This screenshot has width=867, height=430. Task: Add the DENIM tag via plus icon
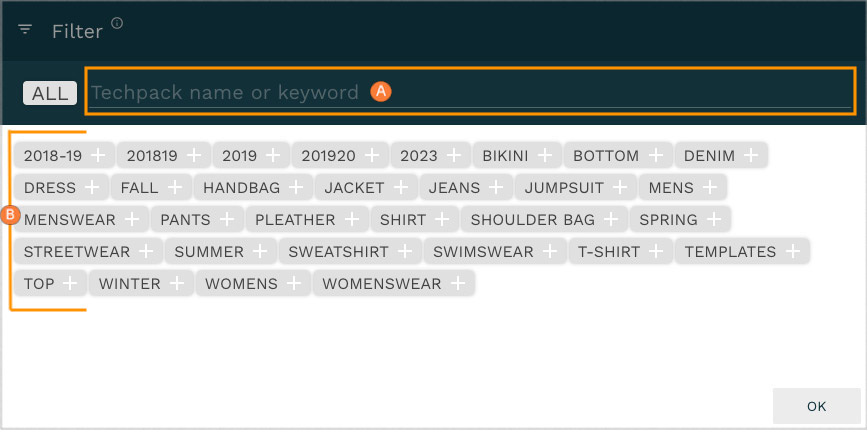pyautogui.click(x=752, y=156)
